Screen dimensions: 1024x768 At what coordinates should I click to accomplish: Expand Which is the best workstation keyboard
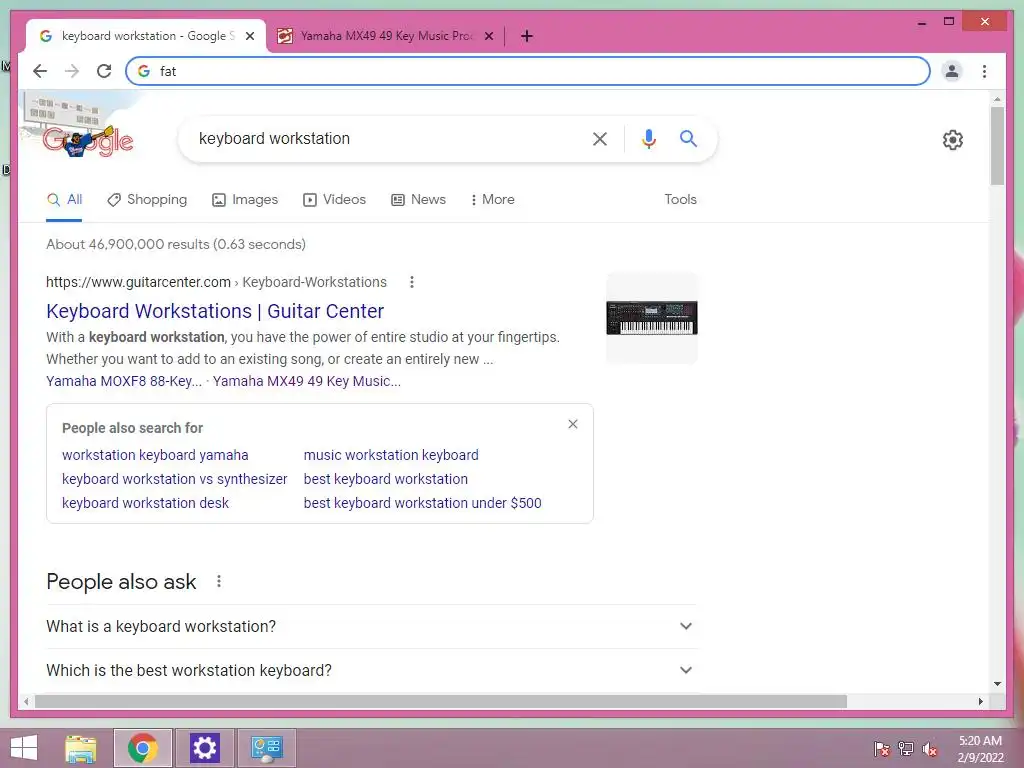point(372,670)
